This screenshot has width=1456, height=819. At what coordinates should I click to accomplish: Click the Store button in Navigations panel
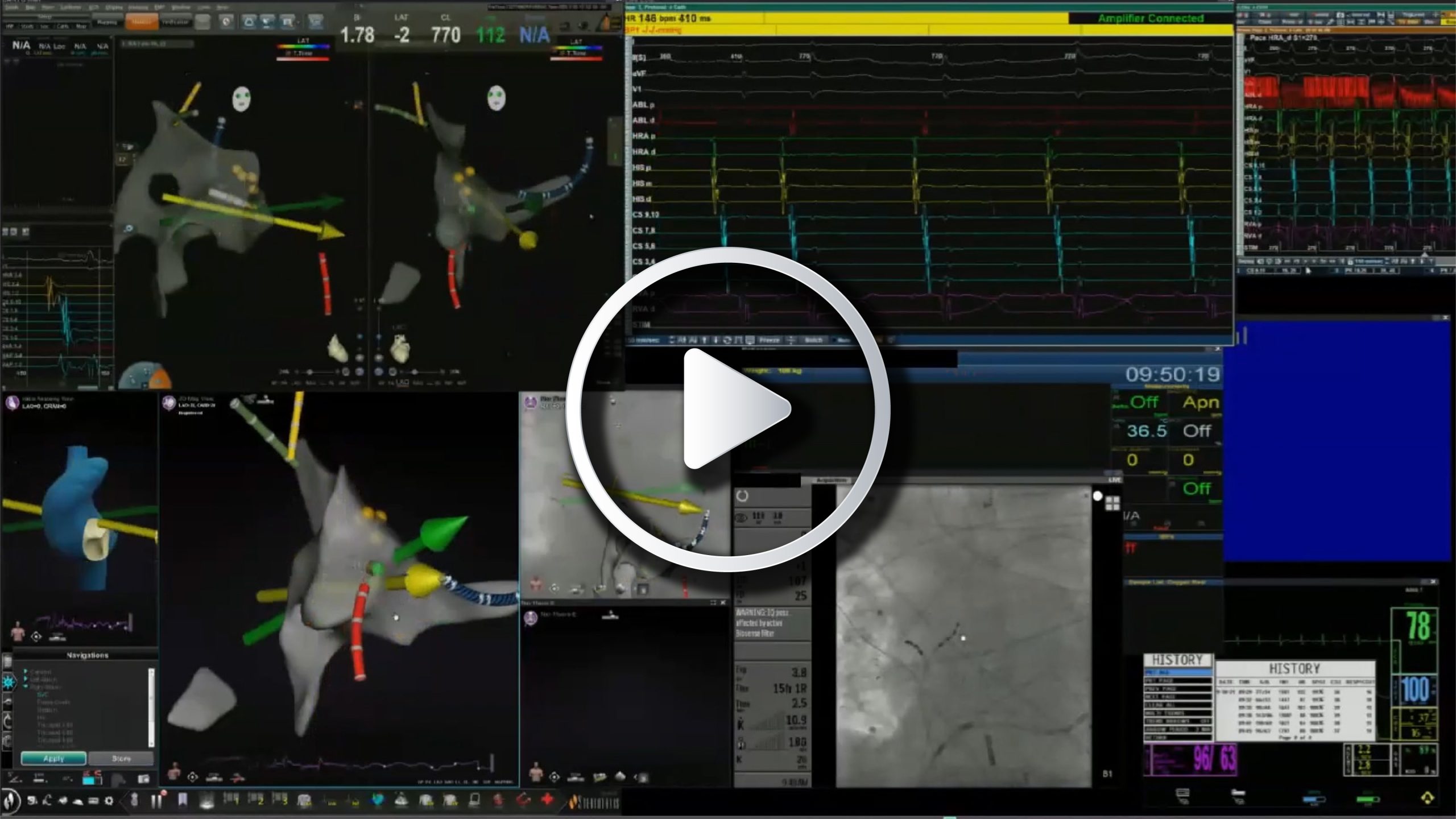(121, 759)
